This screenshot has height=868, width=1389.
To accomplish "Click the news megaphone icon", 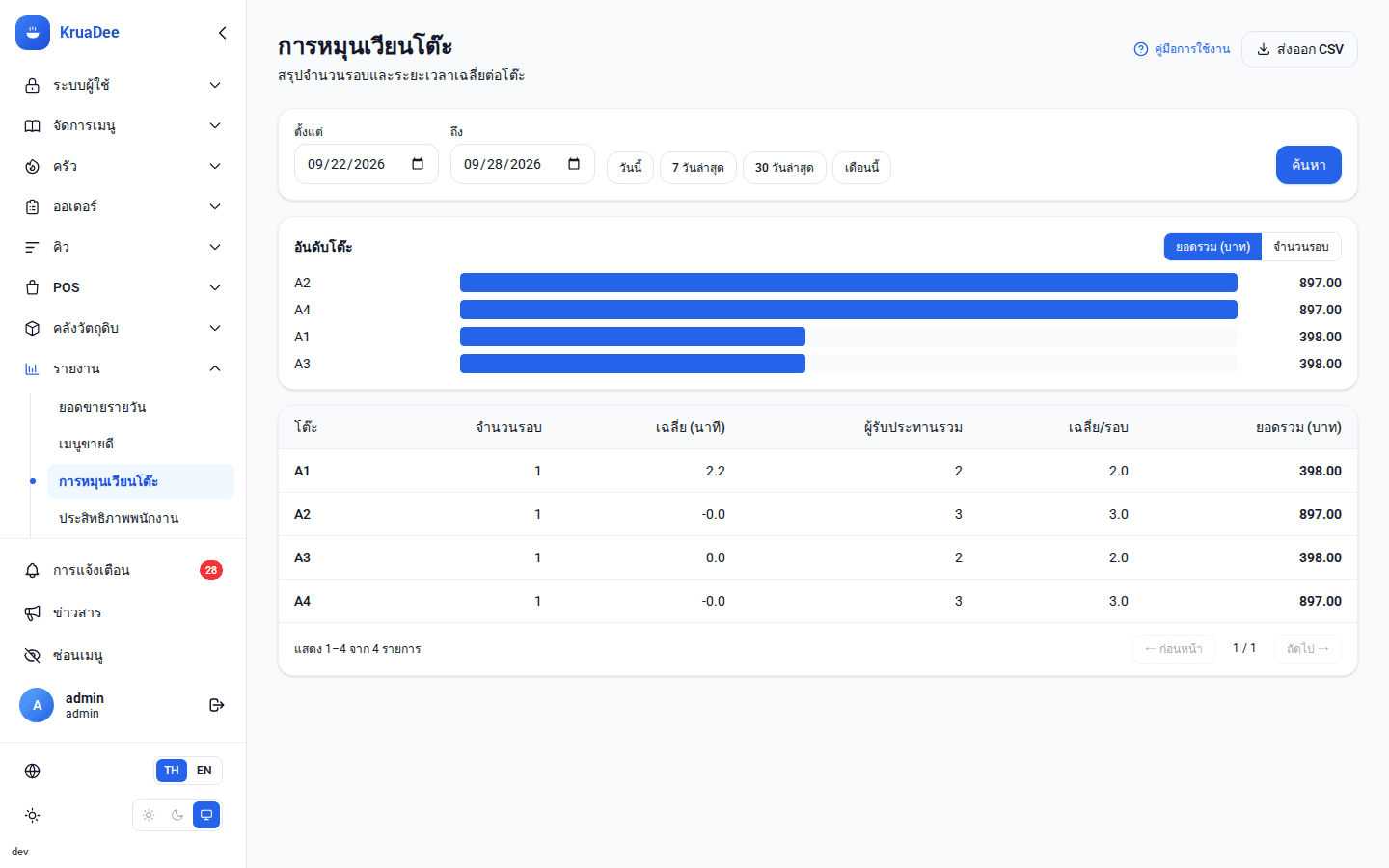I will (33, 612).
